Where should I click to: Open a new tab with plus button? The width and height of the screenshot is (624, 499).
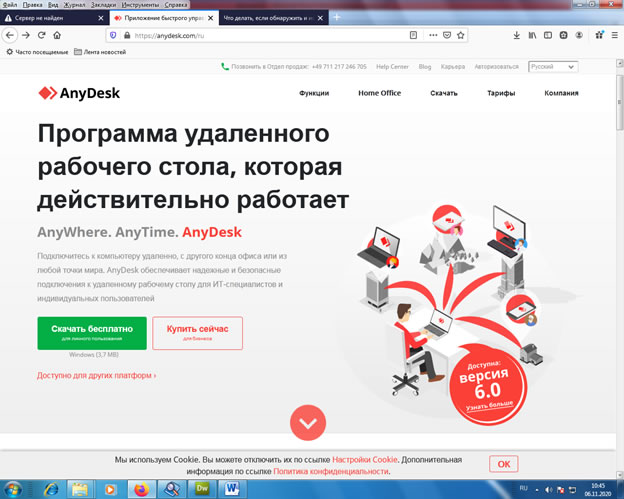(x=337, y=18)
